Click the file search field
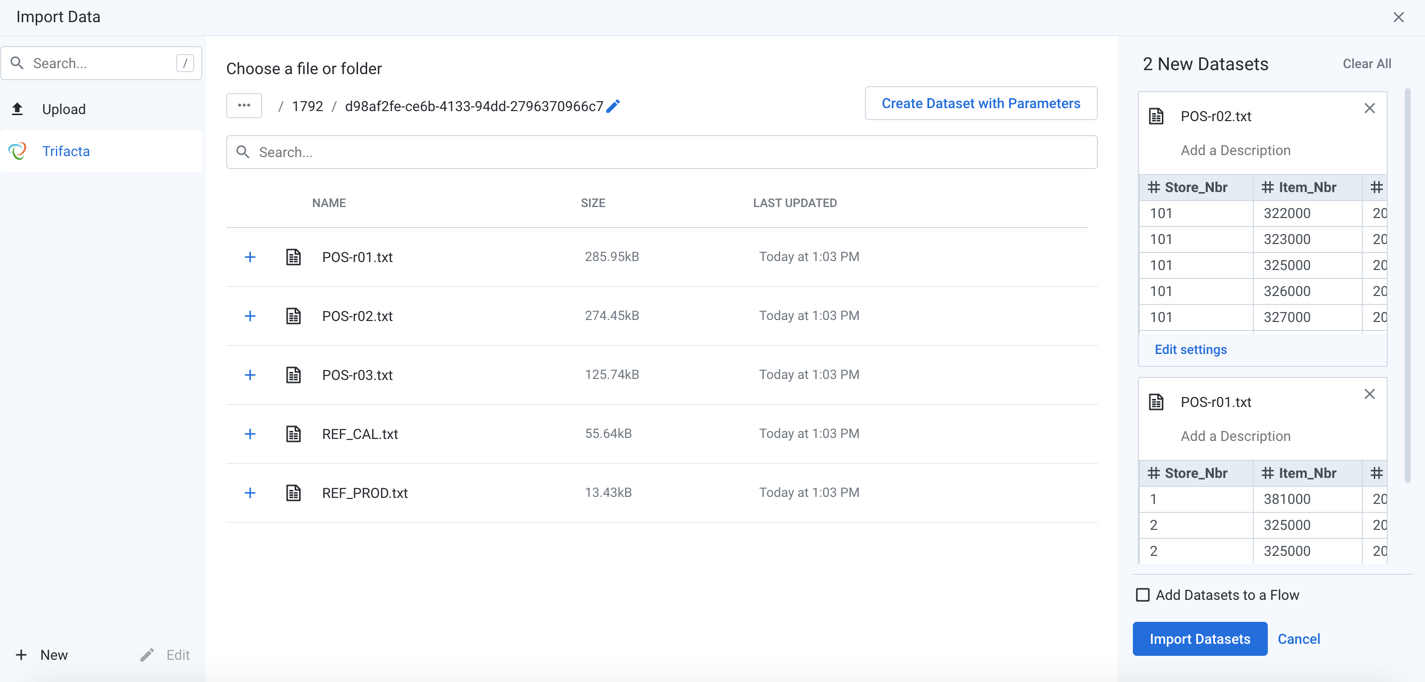The height and width of the screenshot is (682, 1425). point(661,152)
